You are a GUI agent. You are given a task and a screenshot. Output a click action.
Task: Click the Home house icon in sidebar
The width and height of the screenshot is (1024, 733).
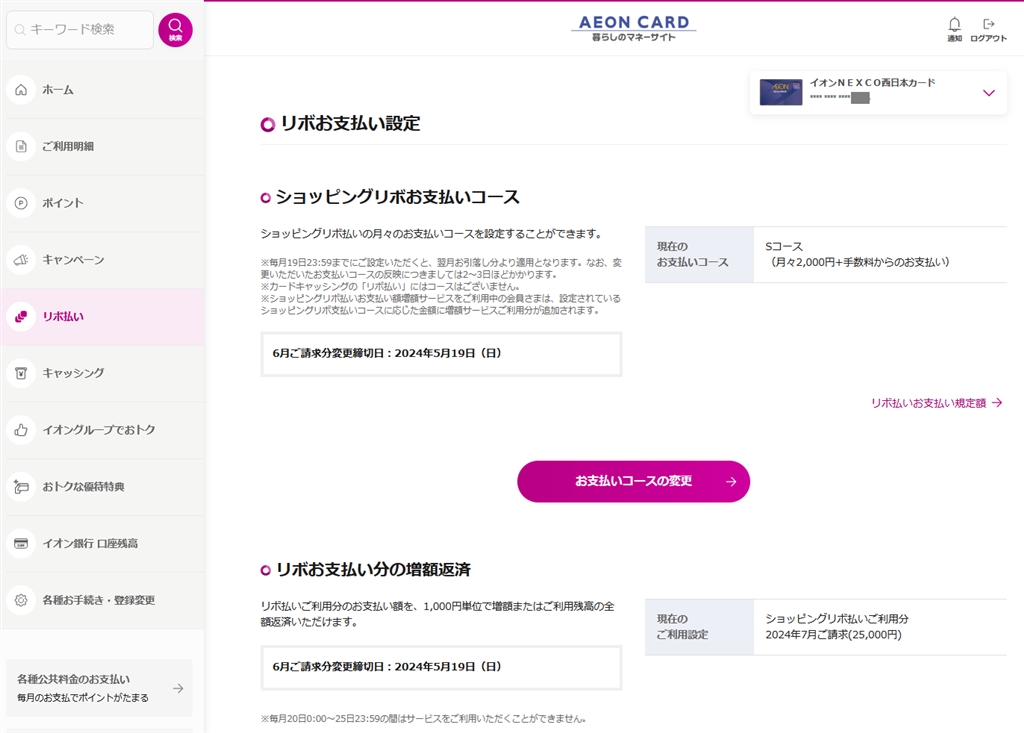pyautogui.click(x=21, y=90)
